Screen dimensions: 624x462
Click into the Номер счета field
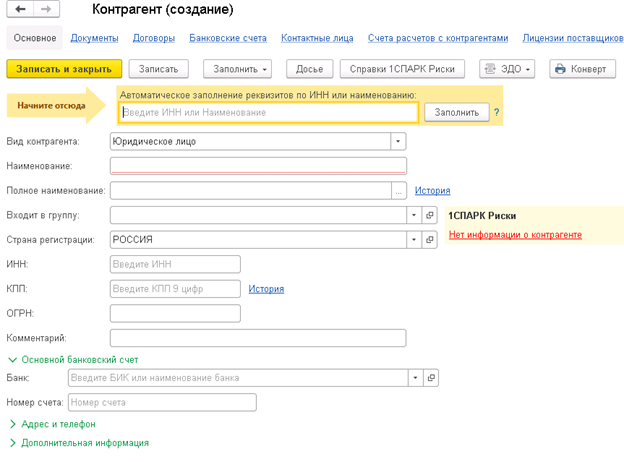point(162,402)
